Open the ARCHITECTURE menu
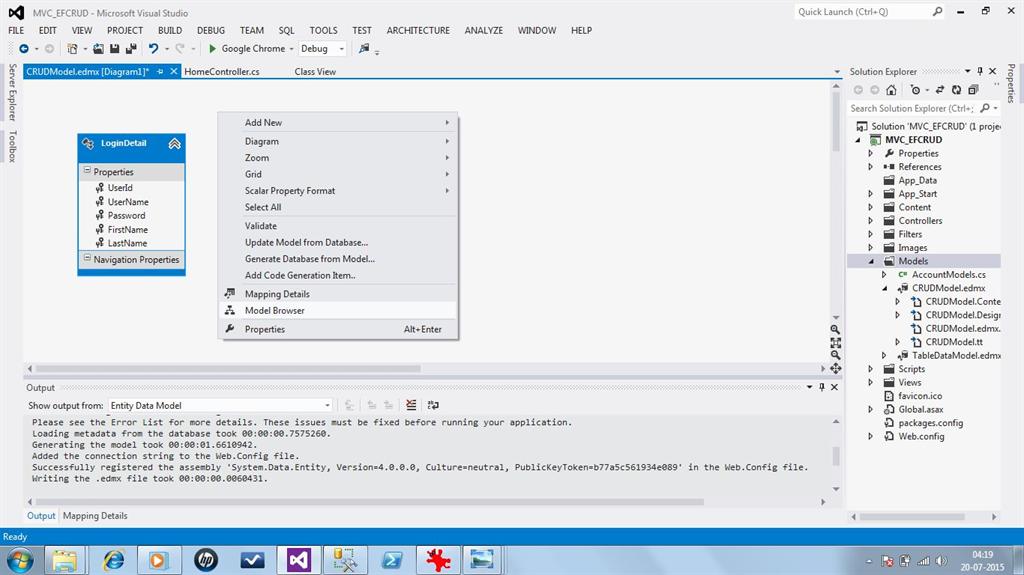The height and width of the screenshot is (575, 1024). (418, 31)
